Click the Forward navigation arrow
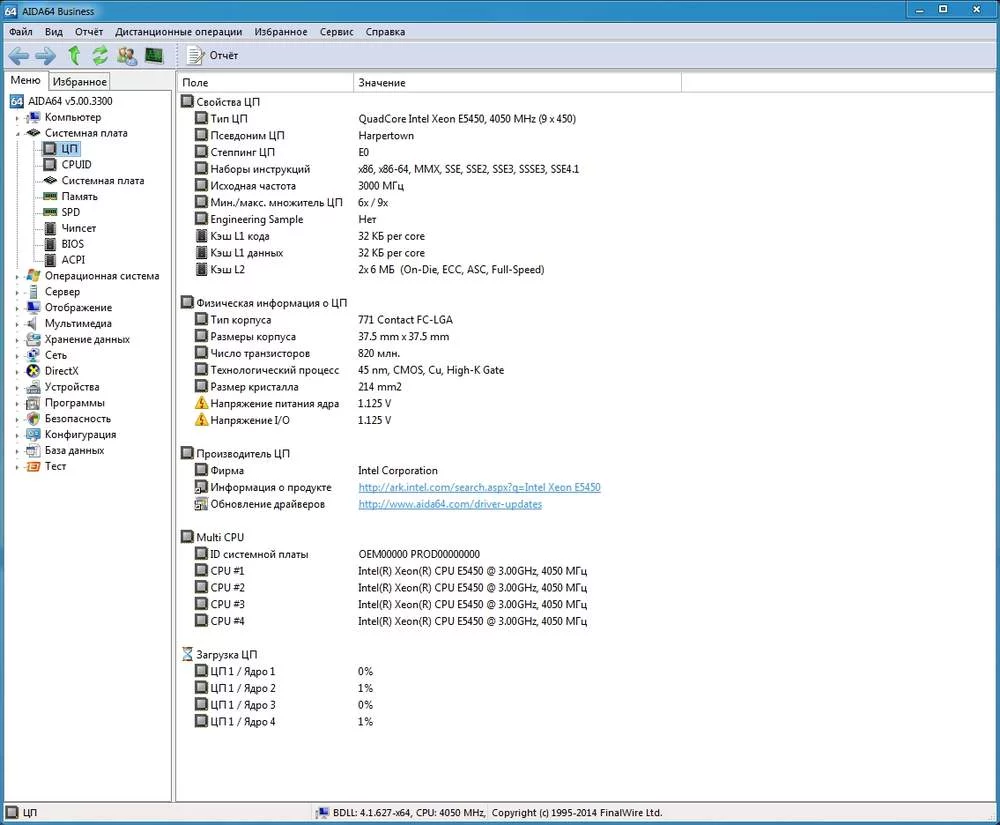The height and width of the screenshot is (825, 1000). [x=45, y=56]
